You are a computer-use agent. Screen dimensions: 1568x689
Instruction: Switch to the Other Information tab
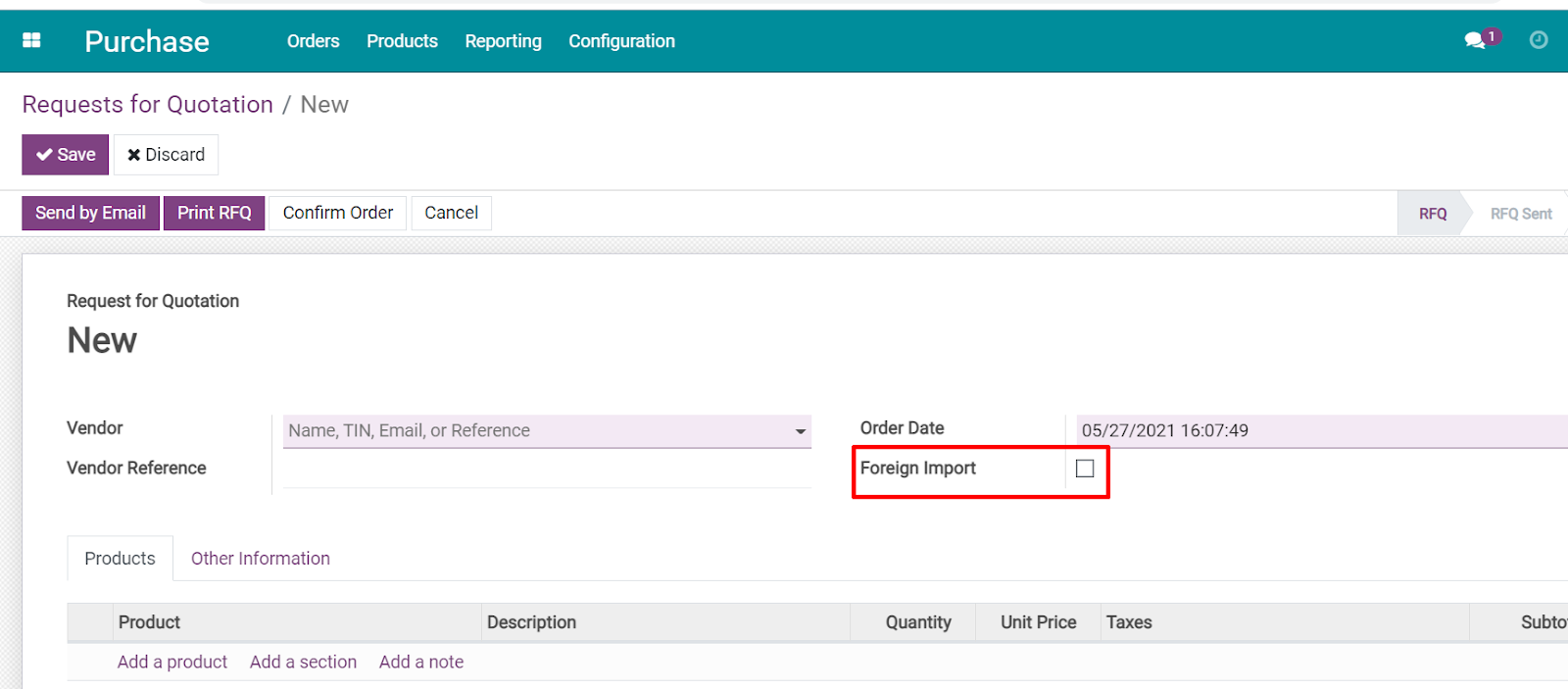260,559
